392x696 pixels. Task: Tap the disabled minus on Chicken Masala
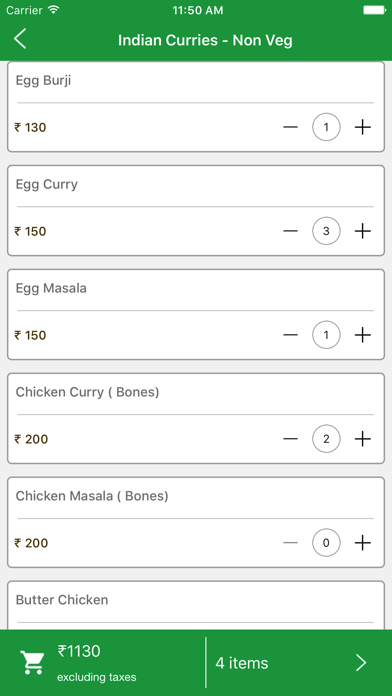point(290,543)
